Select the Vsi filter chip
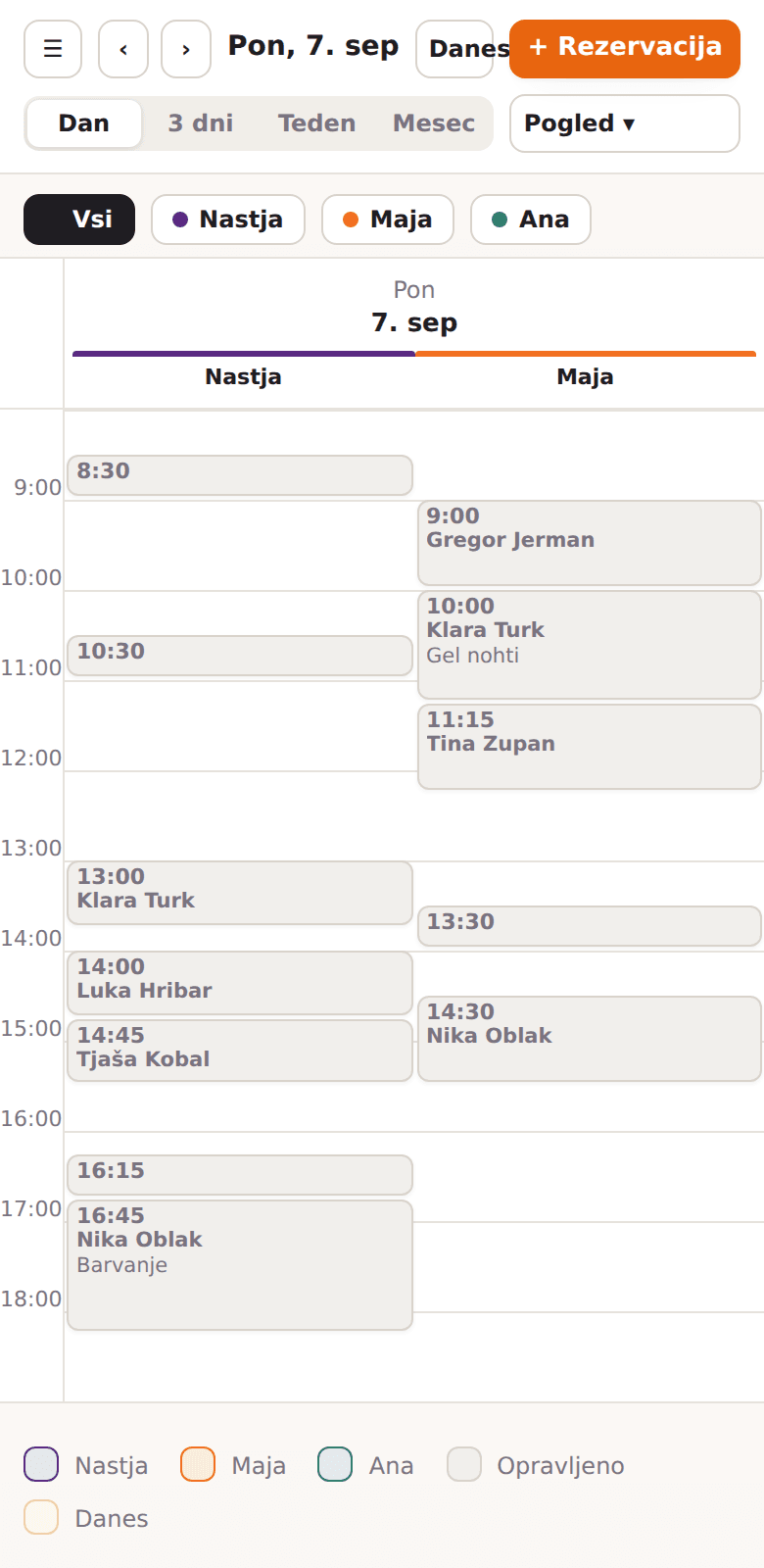764x1568 pixels. [79, 220]
